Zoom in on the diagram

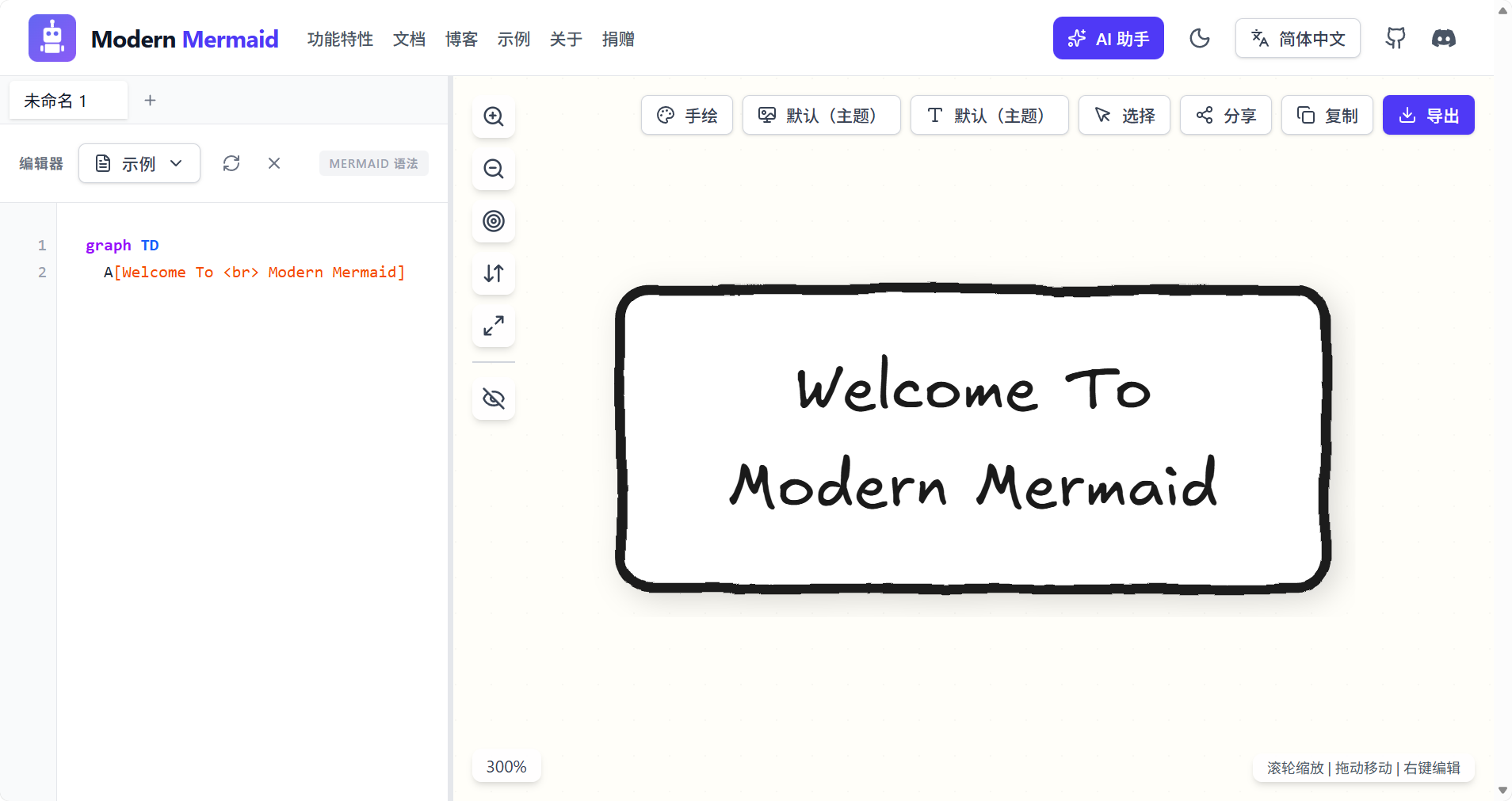coord(494,116)
